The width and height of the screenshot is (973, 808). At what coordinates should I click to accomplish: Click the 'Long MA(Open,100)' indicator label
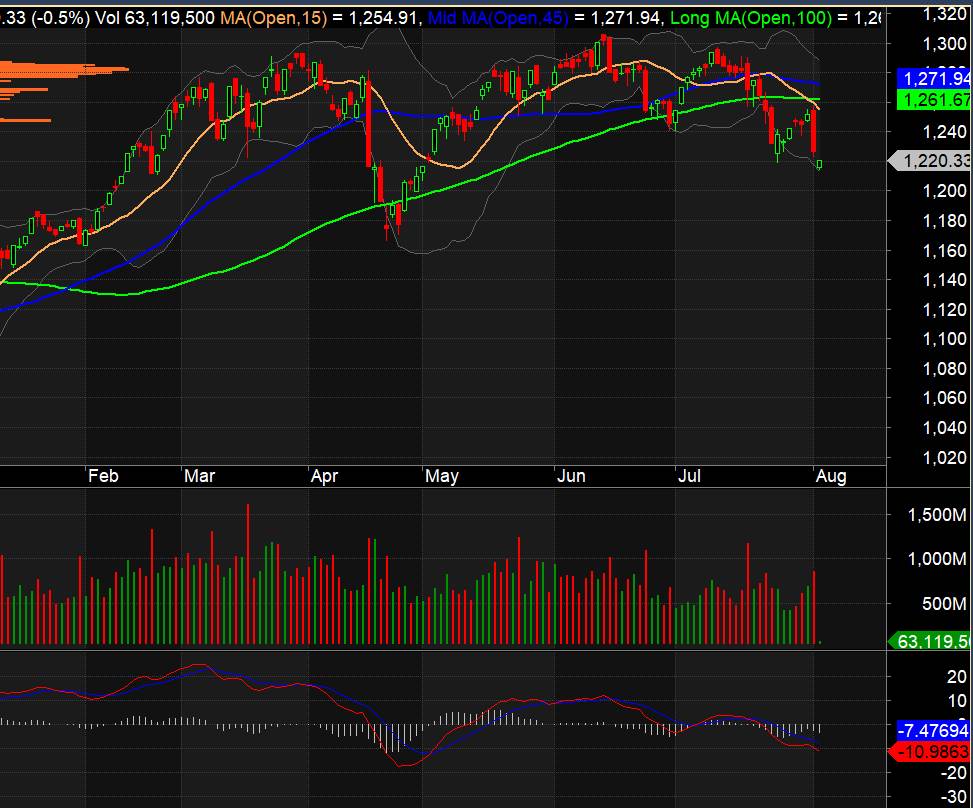751,17
